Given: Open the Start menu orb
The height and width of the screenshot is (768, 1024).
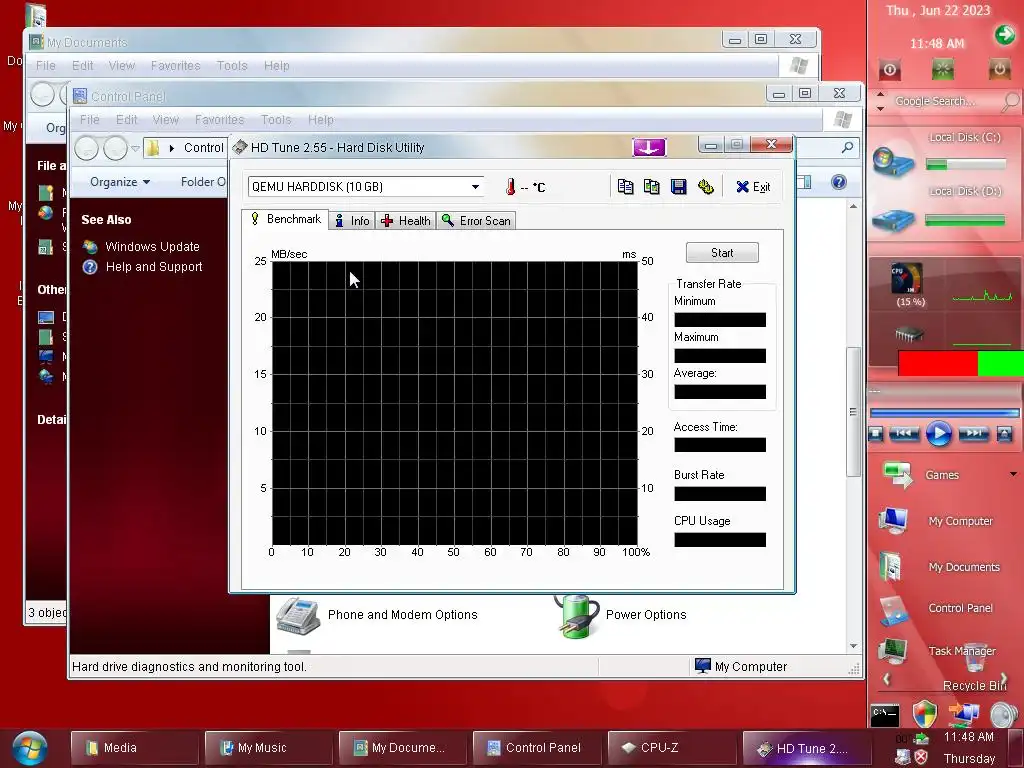Looking at the screenshot, I should [29, 748].
